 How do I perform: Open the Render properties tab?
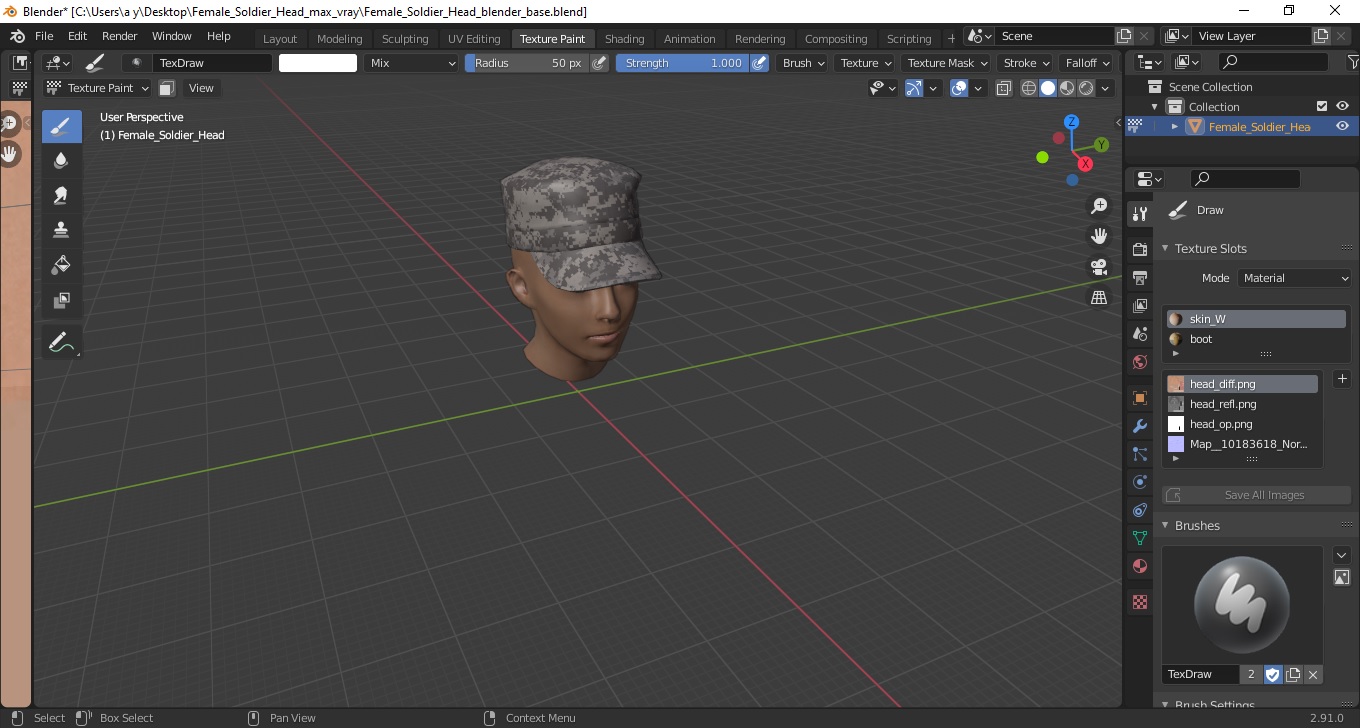pyautogui.click(x=1139, y=249)
